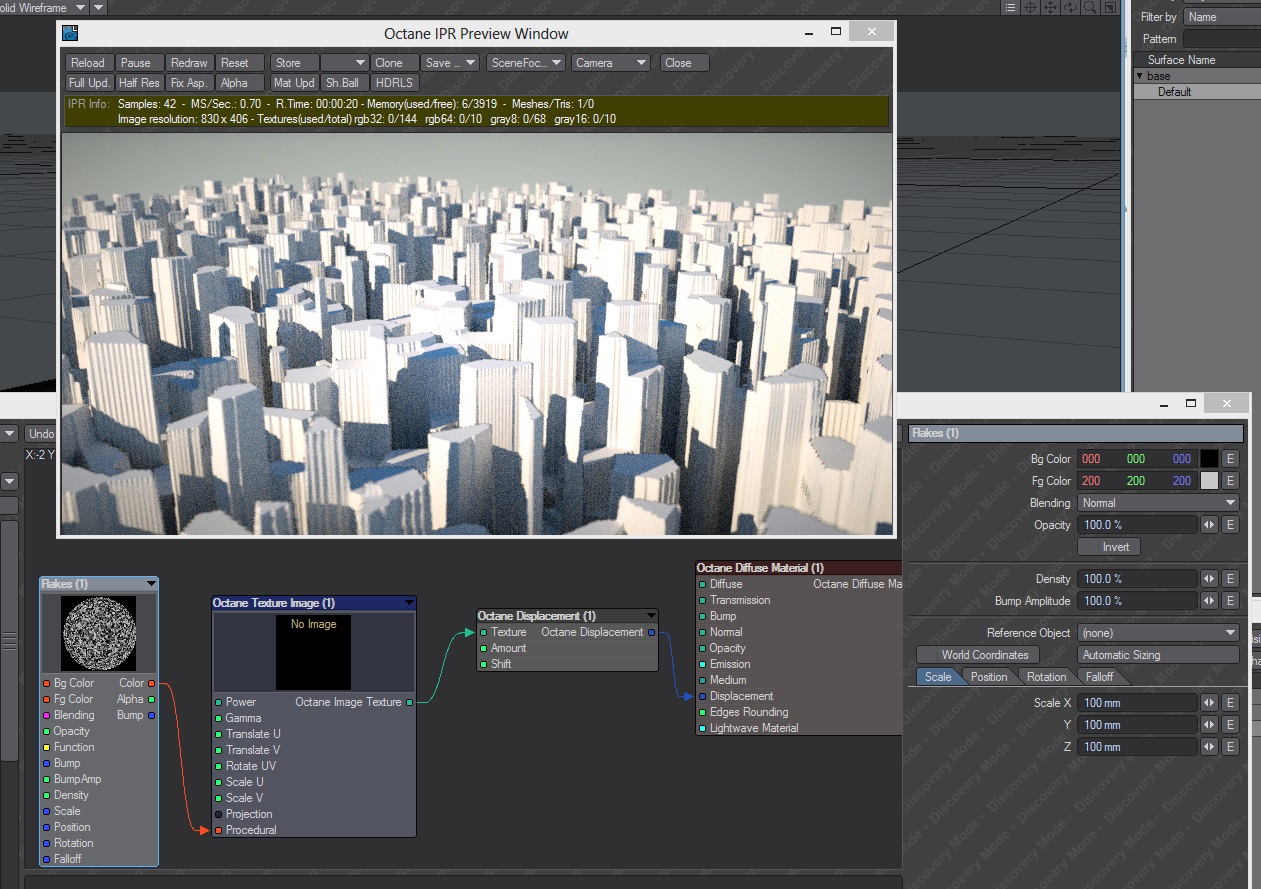This screenshot has height=889, width=1261.
Task: Open envelope editor for Bg Color
Action: 1231,459
